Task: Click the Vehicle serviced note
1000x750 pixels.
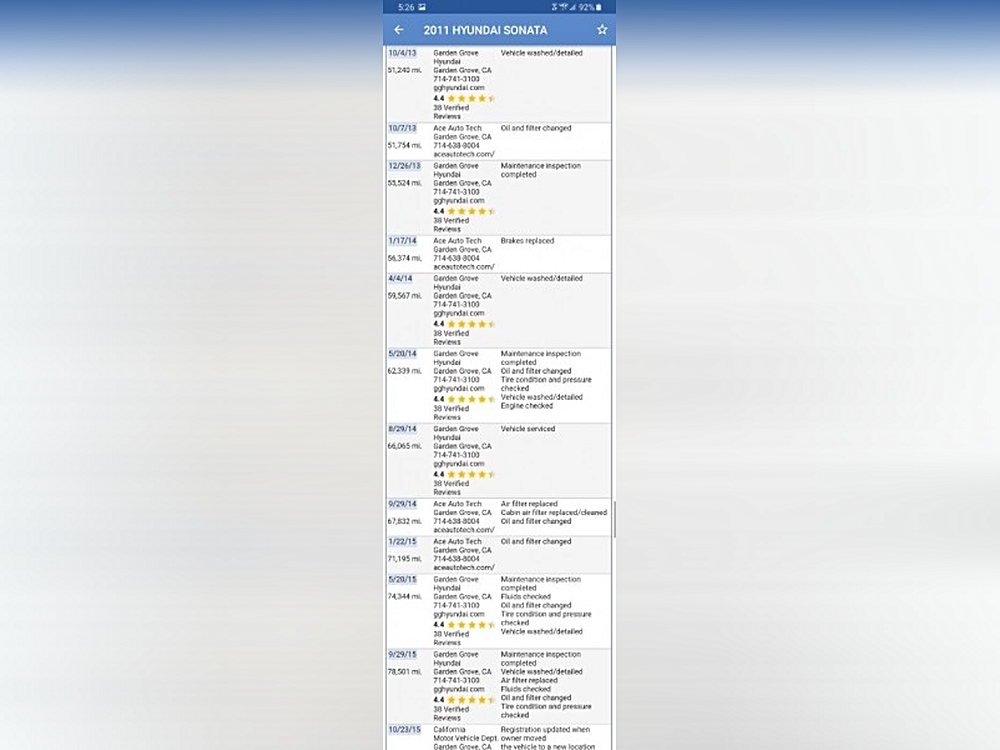Action: pyautogui.click(x=528, y=429)
